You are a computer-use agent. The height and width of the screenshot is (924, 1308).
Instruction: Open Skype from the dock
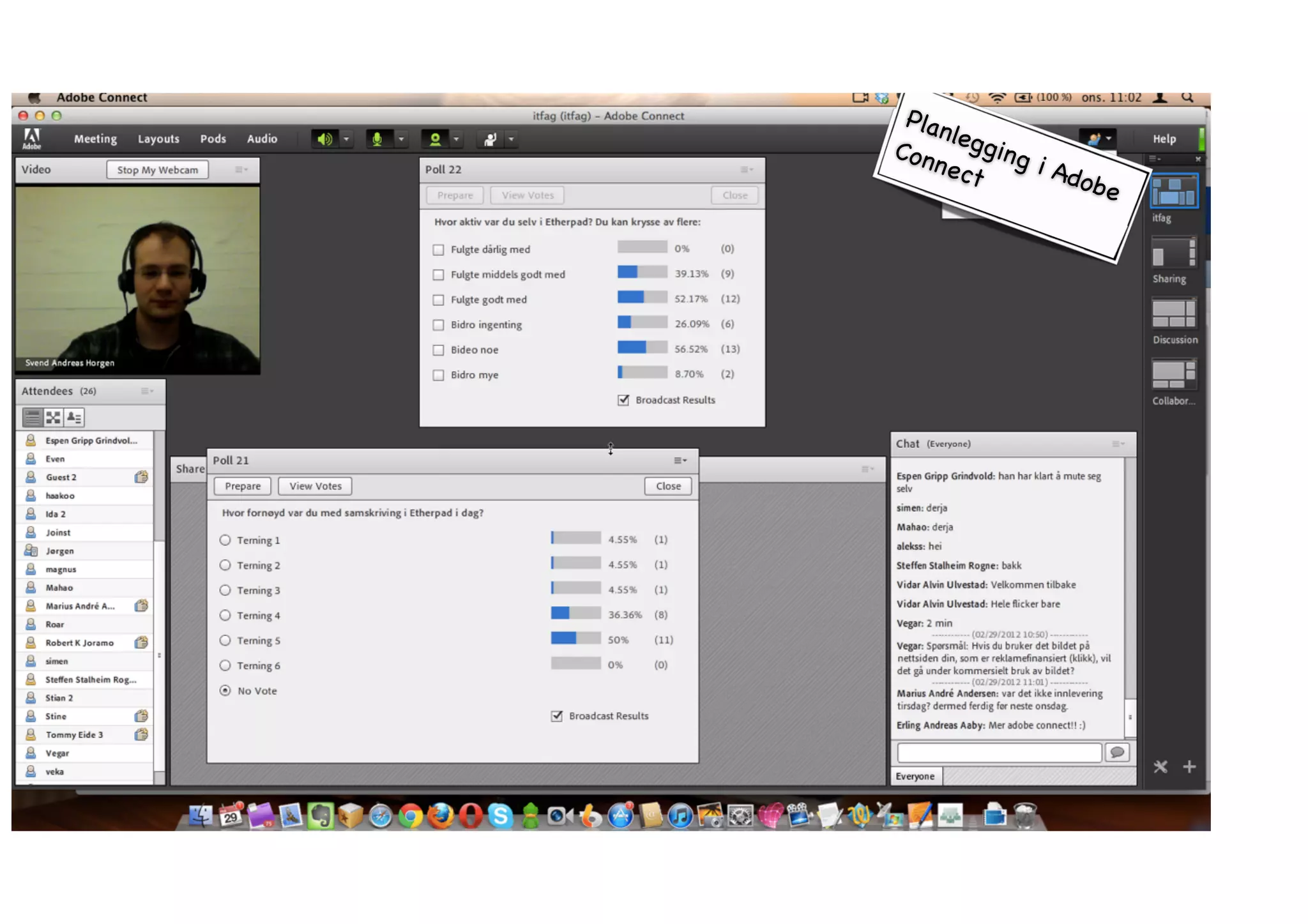pos(500,815)
